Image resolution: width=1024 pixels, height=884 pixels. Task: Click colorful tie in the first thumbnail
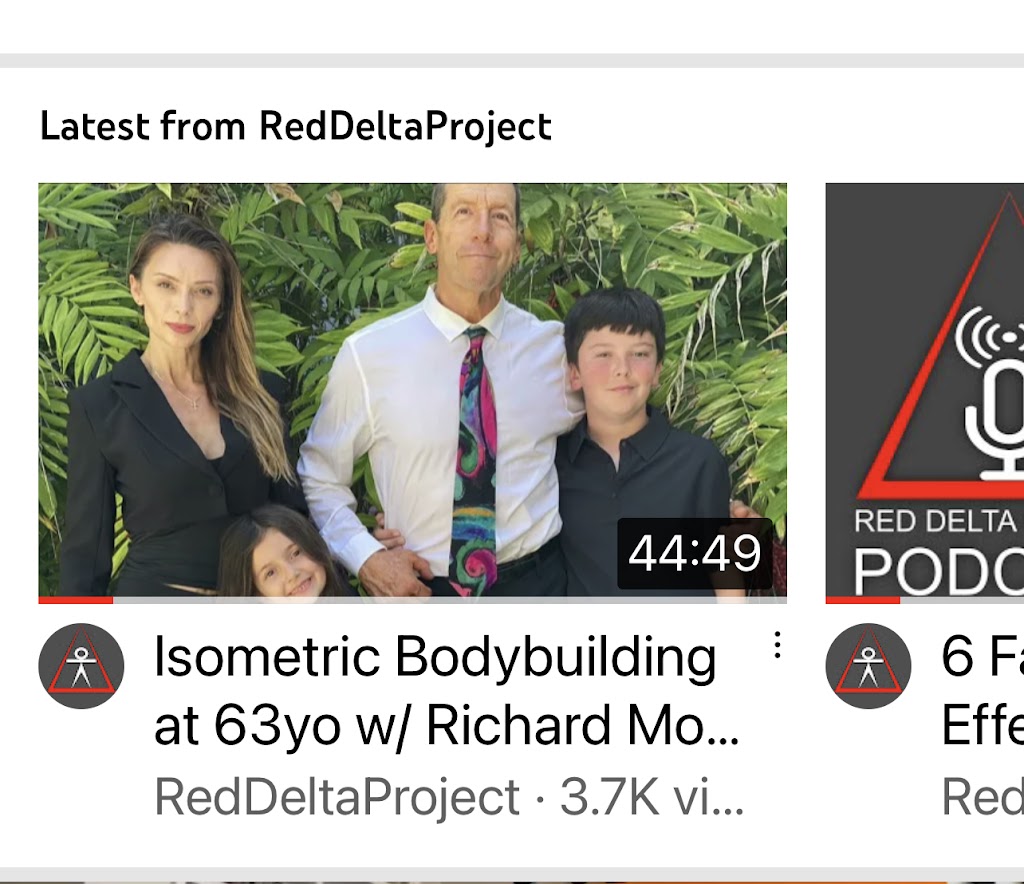tap(475, 460)
